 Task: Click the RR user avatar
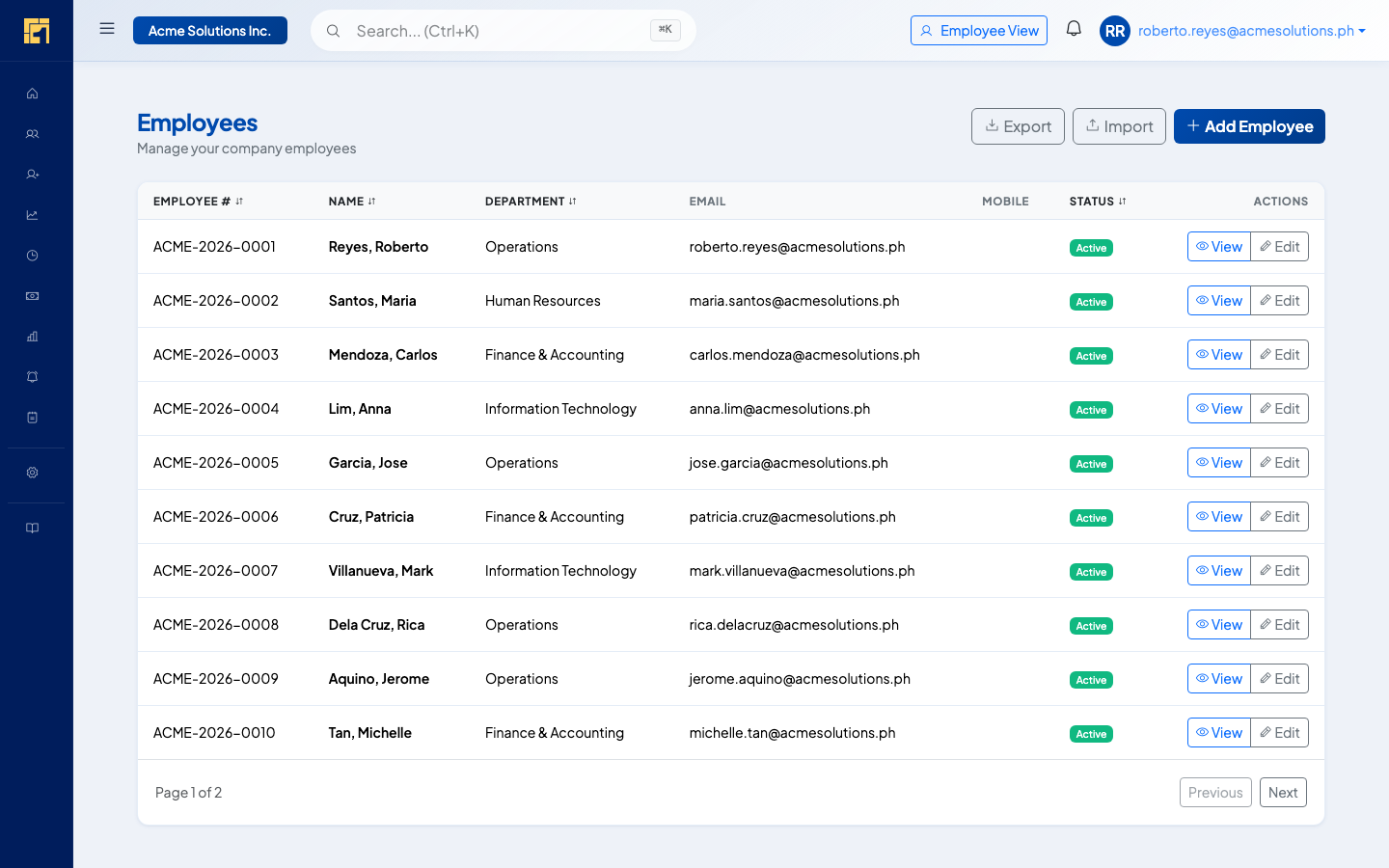click(1115, 31)
